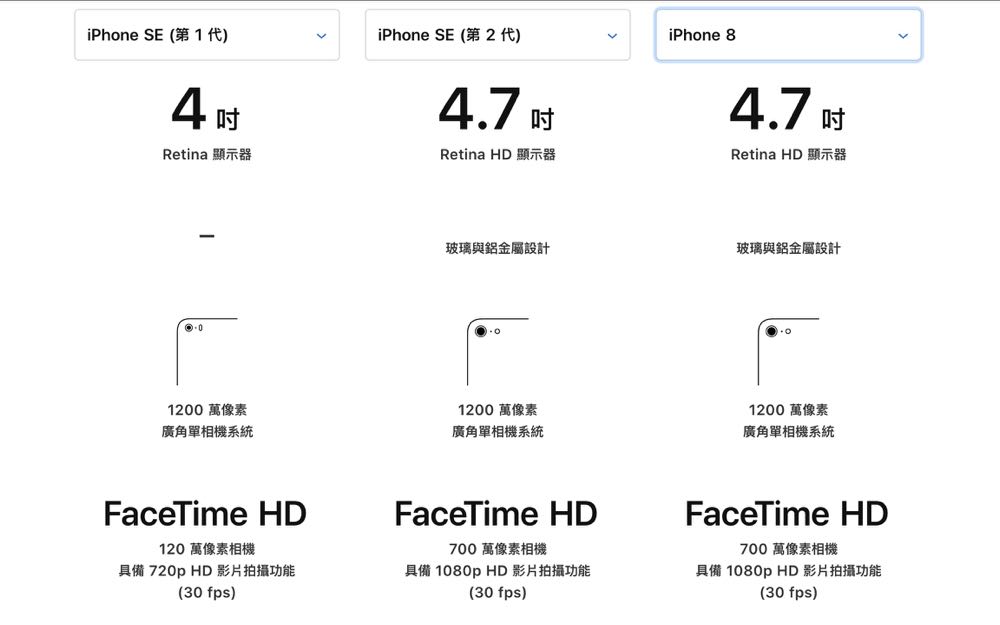This screenshot has width=1000, height=625.
Task: Click "1200 萬像素" text under first-generation SE
Action: coord(206,410)
